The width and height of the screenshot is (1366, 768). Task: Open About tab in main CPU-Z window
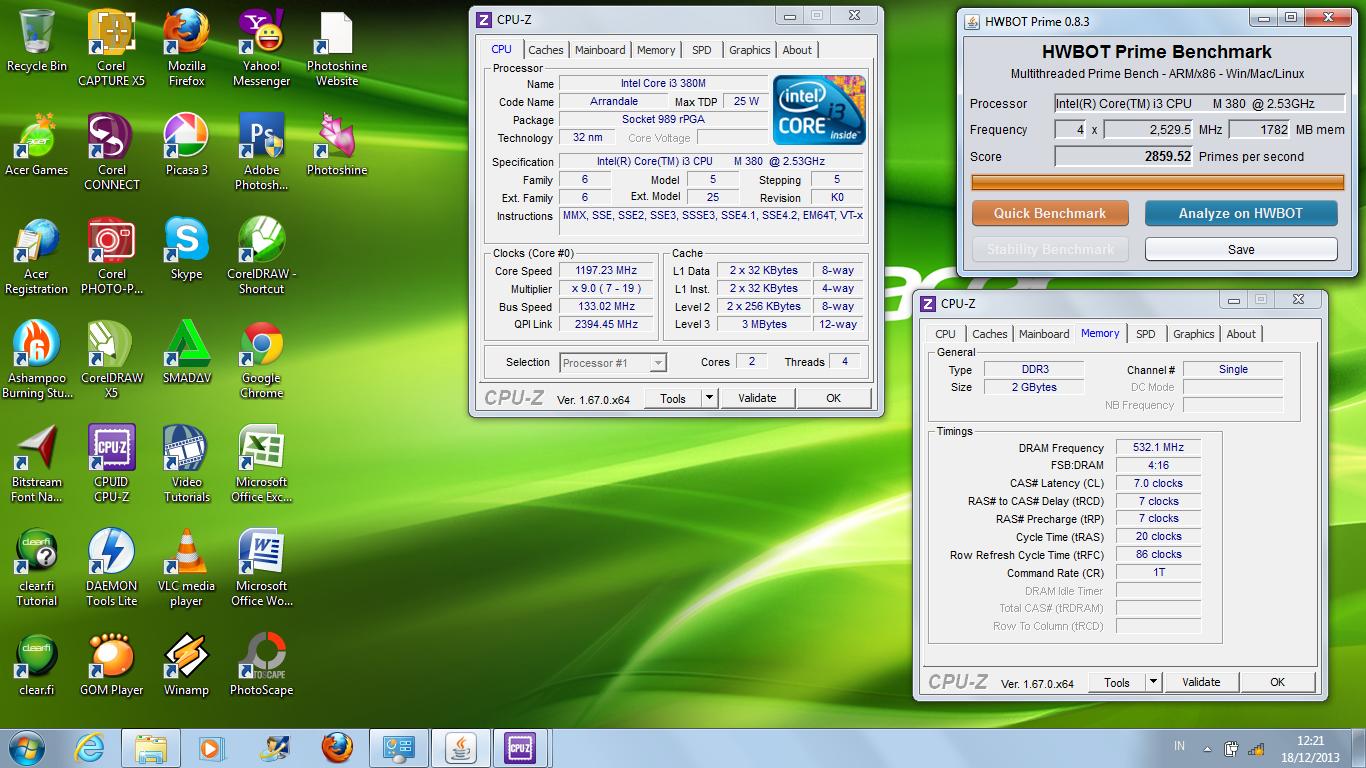(797, 50)
